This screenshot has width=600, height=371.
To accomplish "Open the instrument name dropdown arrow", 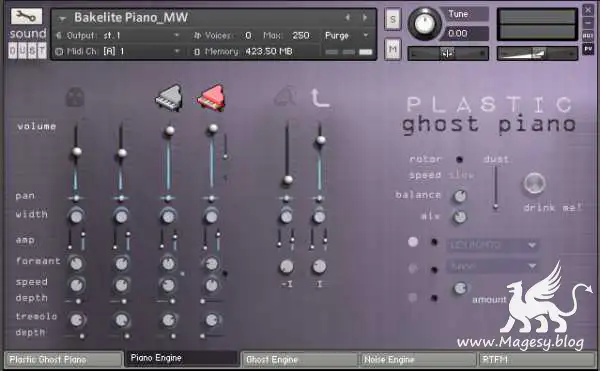I will 62,18.
